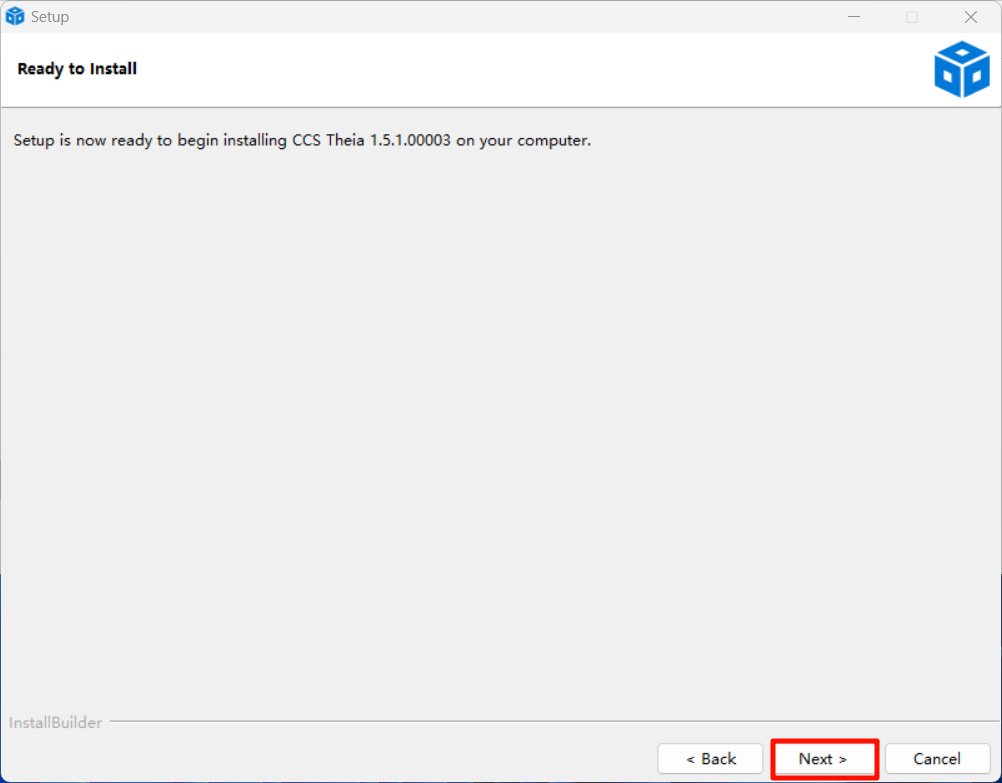Image resolution: width=1002 pixels, height=783 pixels.
Task: Close the Setup installer window
Action: point(970,17)
